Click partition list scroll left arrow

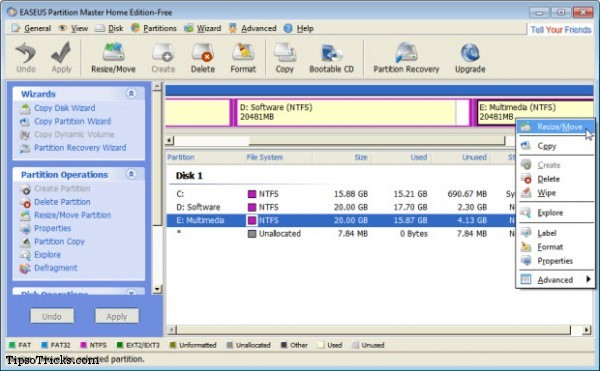point(171,329)
